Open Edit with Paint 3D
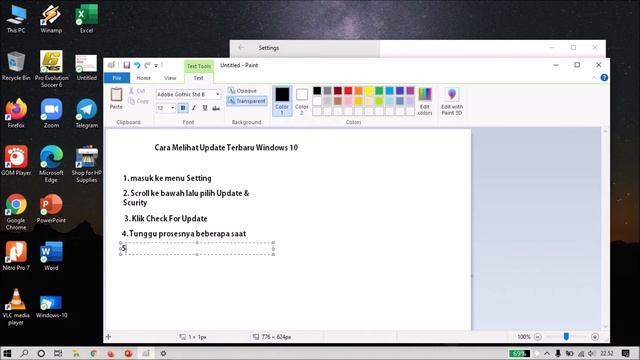Viewport: 640px width, 360px height. (452, 101)
